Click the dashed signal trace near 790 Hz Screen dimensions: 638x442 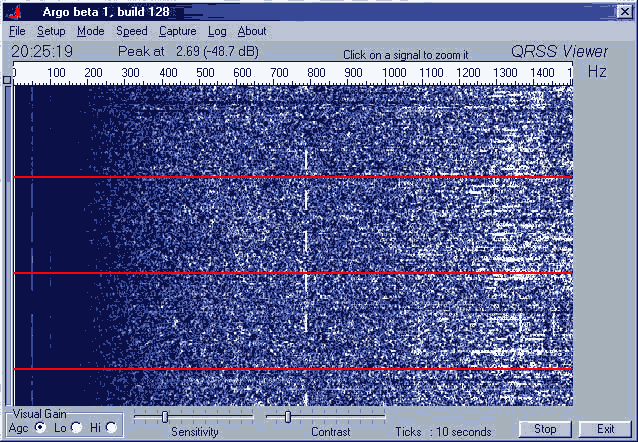(306, 240)
